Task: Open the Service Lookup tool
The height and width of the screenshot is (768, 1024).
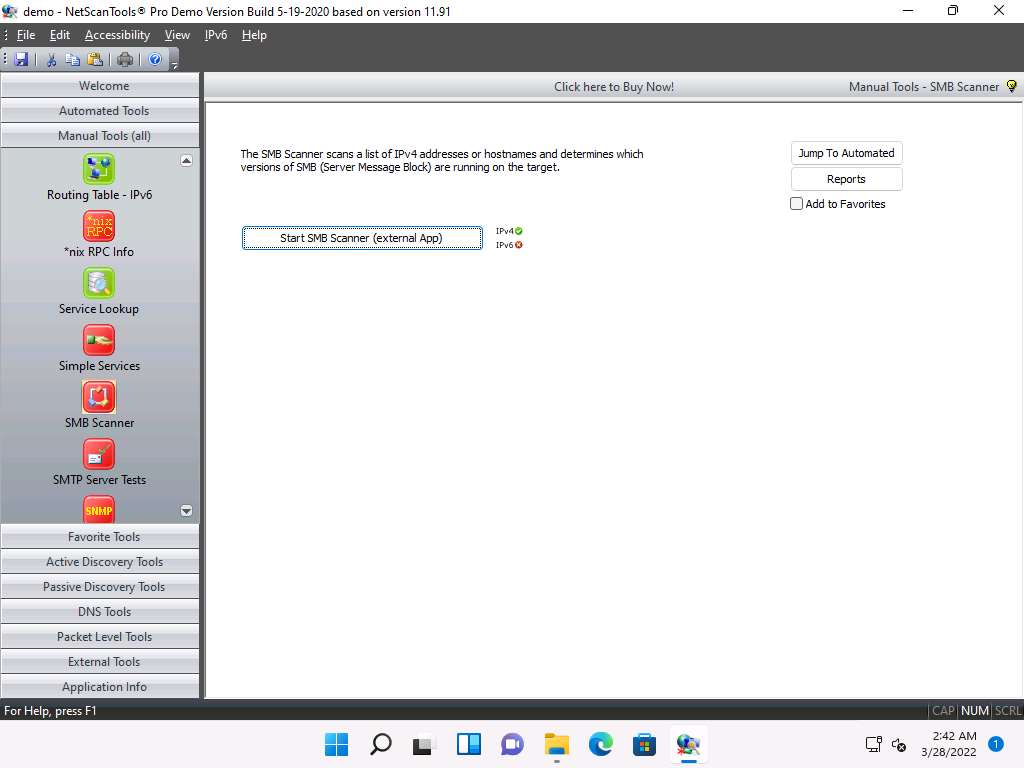Action: click(x=99, y=283)
